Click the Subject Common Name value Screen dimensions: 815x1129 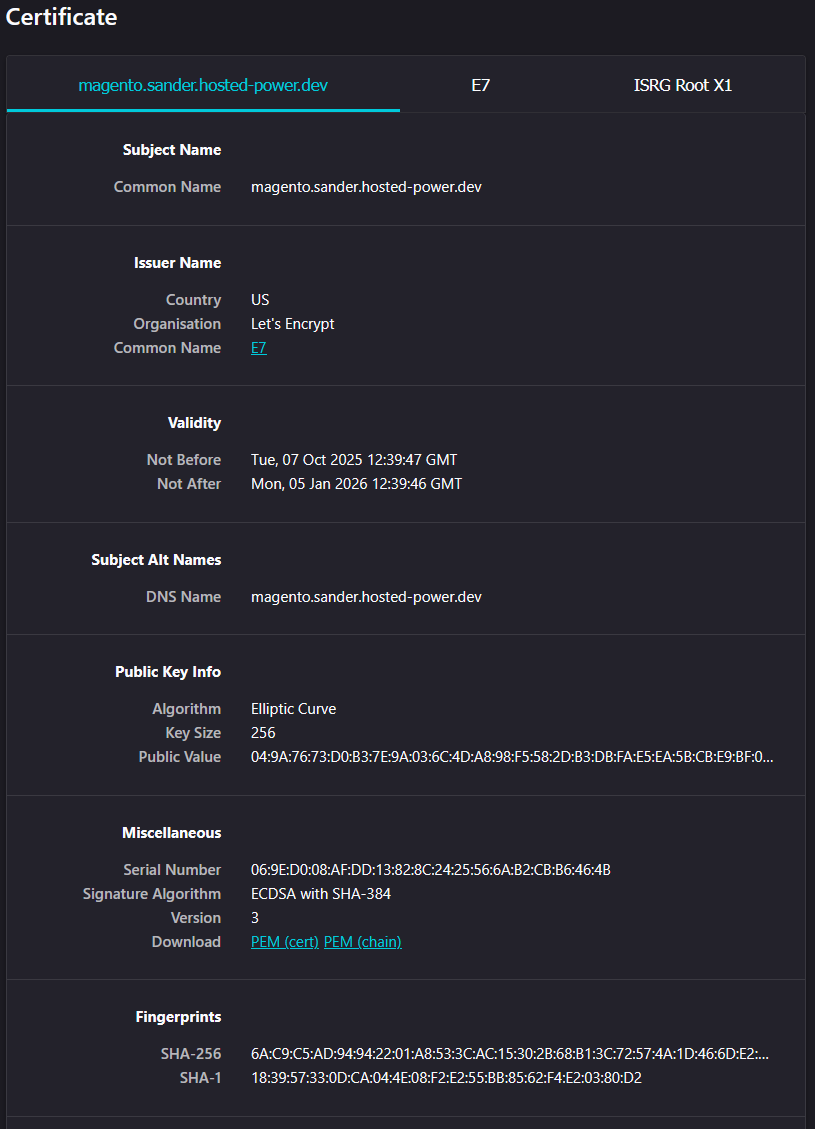366,186
